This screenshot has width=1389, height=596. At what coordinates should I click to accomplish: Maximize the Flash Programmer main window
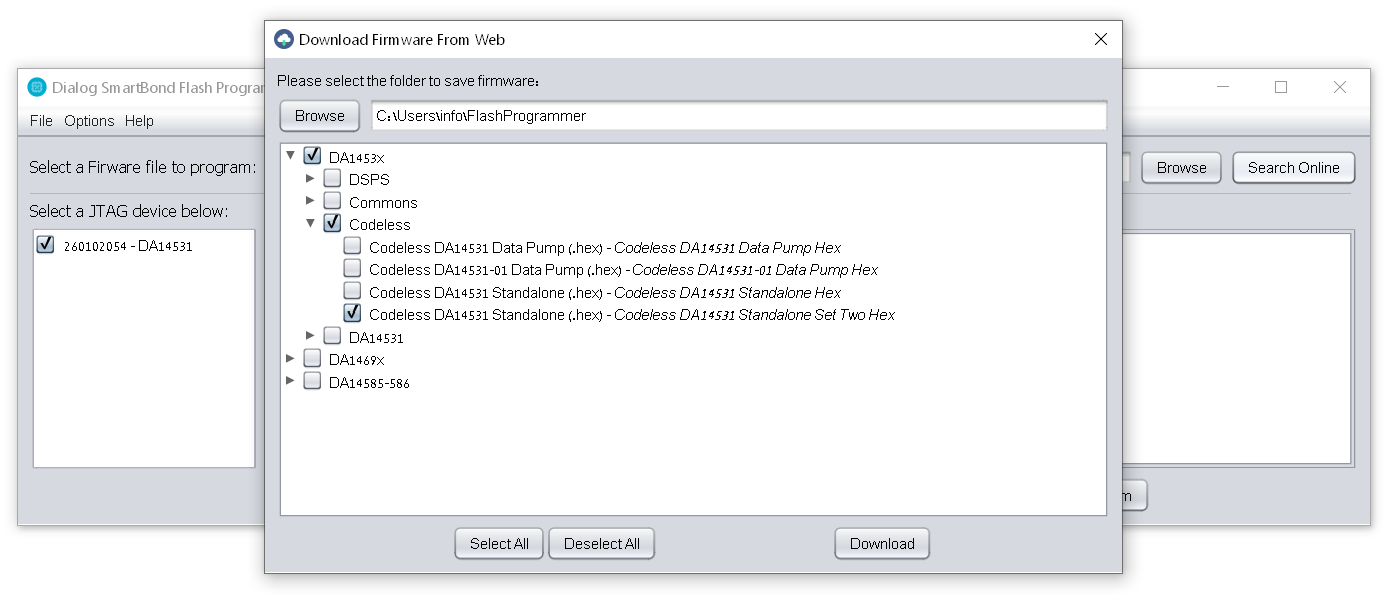1281,87
